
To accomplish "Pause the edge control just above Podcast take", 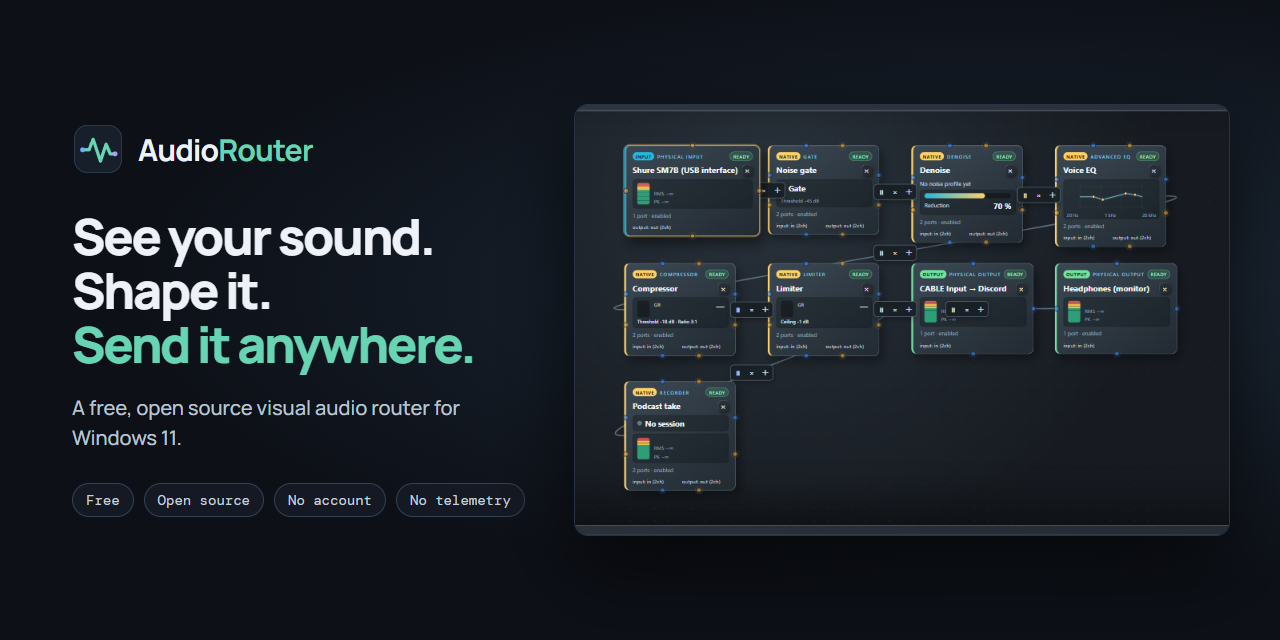I will coord(738,373).
